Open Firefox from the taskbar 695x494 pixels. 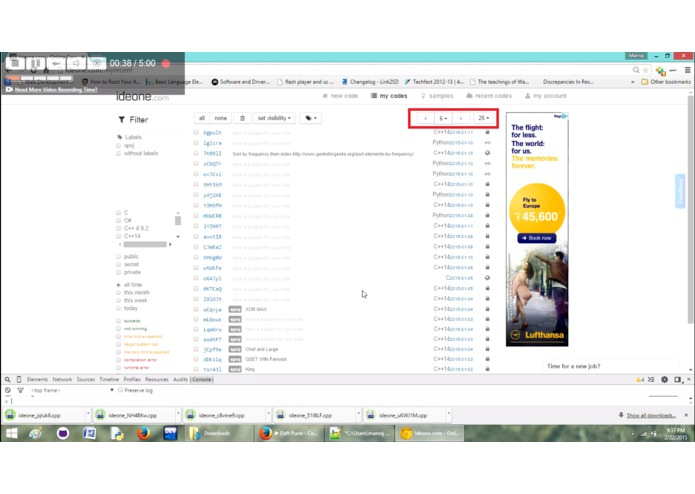click(143, 433)
